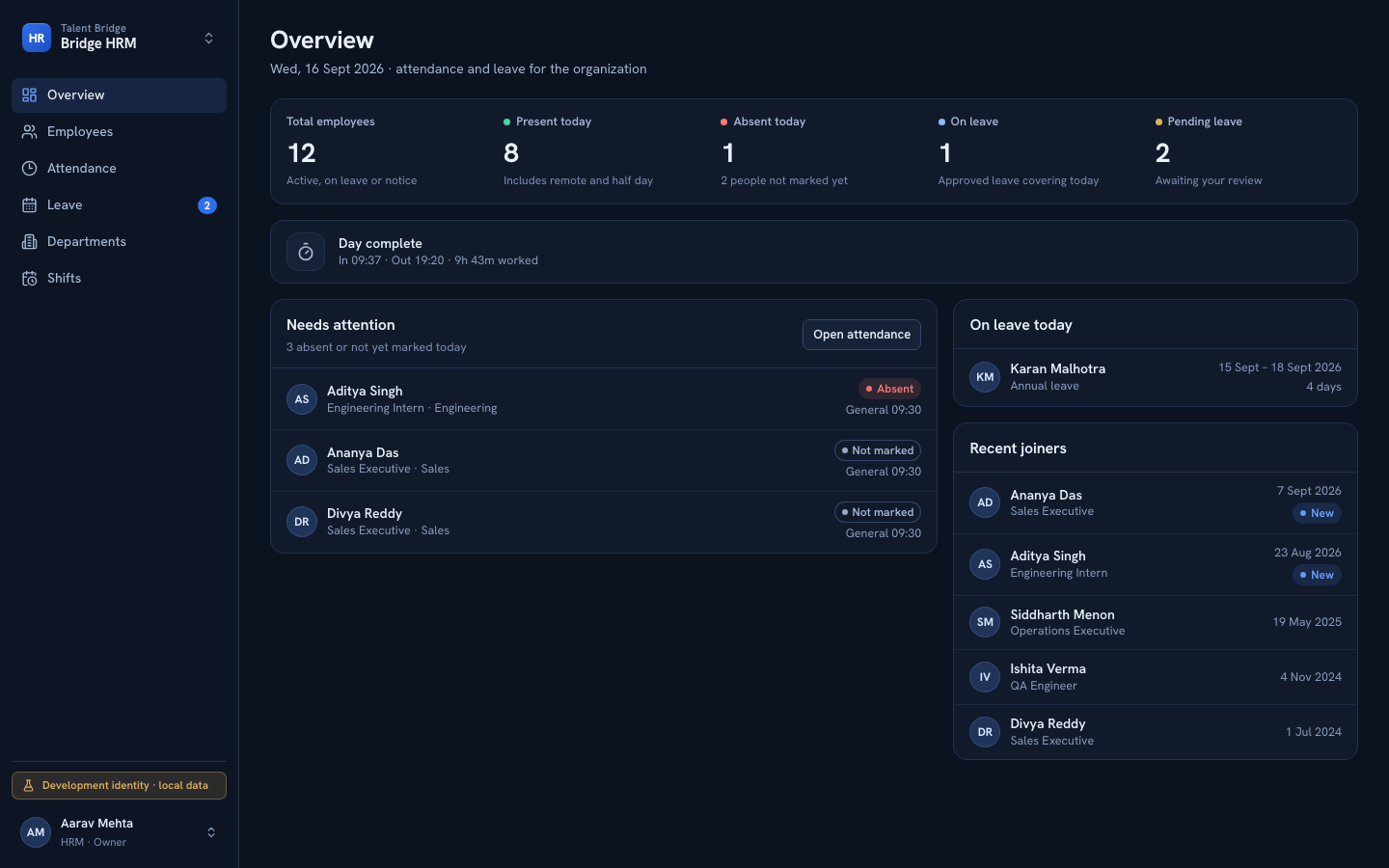Click the New tag beside Aditya Singh joiner
1389x868 pixels.
(x=1317, y=575)
